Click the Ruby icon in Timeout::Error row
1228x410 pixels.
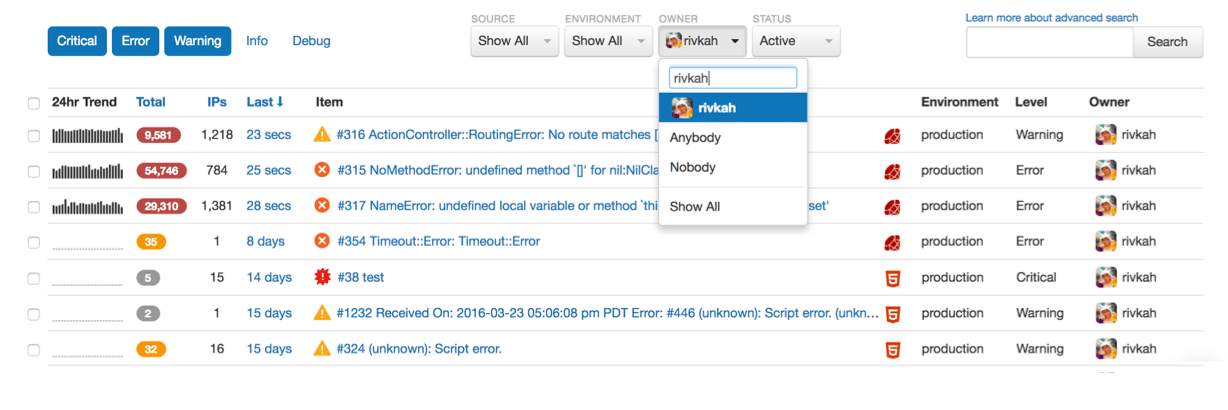coord(893,242)
